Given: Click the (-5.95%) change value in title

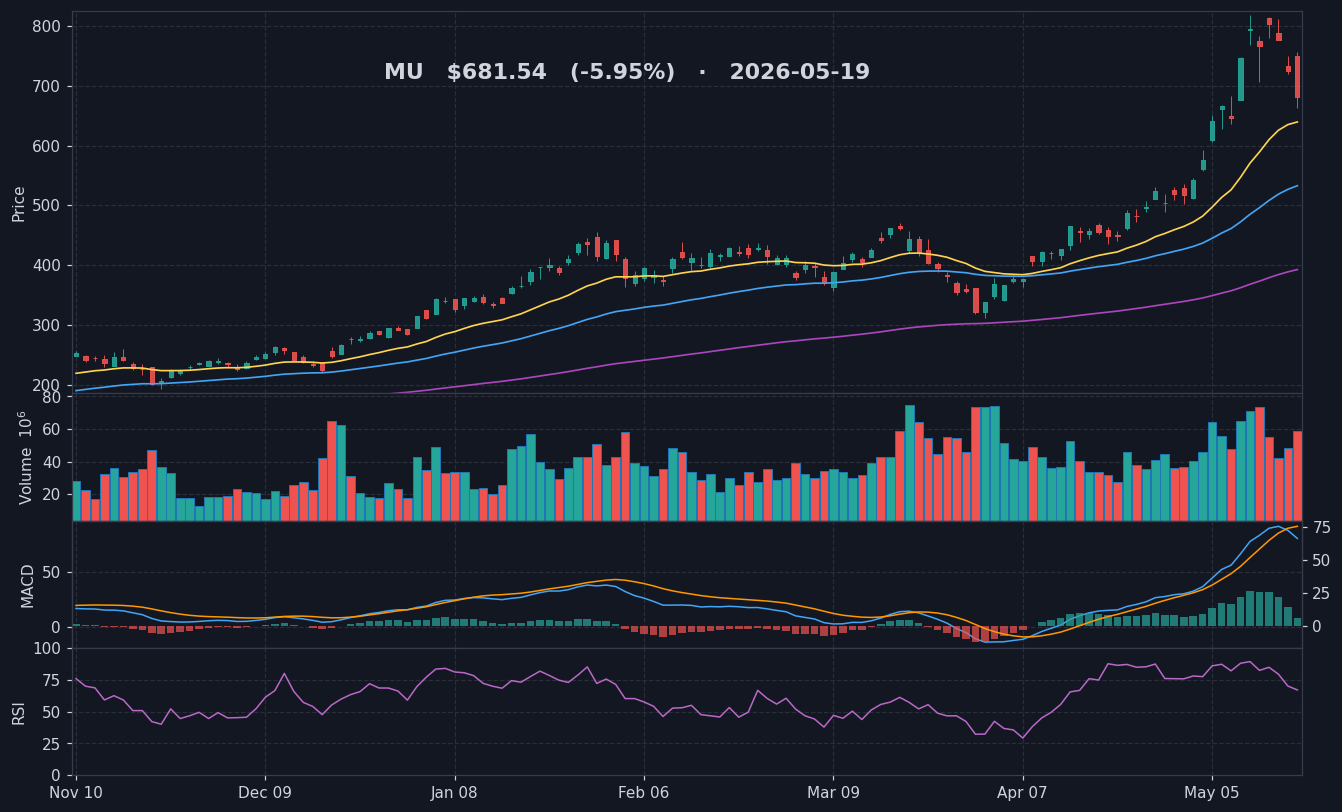Looking at the screenshot, I should 622,73.
